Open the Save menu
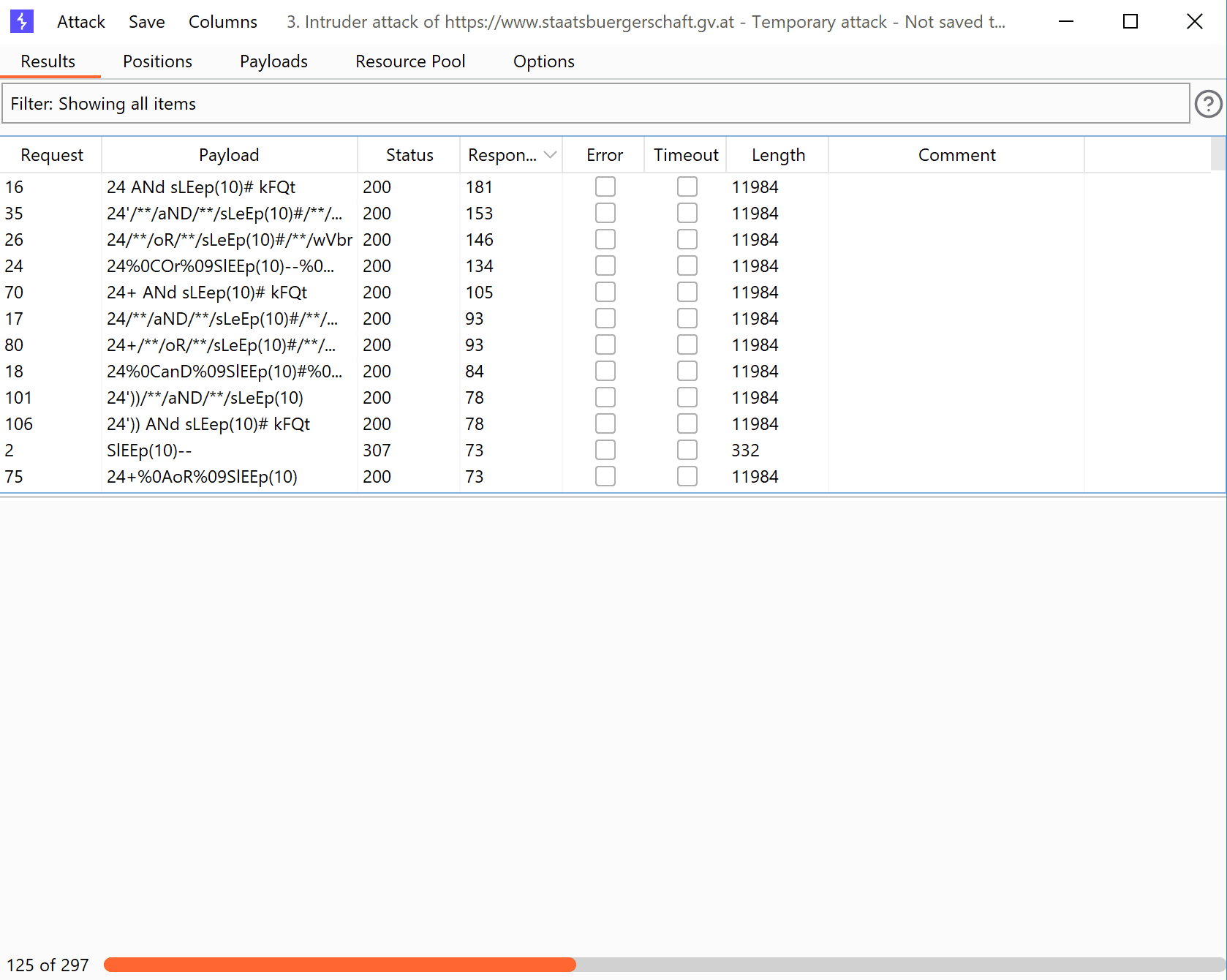The image size is (1227, 980). click(147, 22)
